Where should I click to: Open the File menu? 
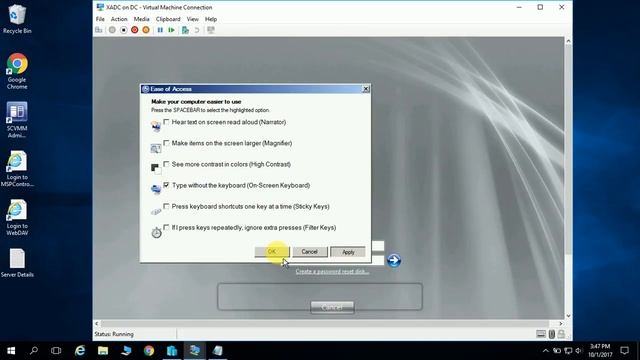(100, 19)
